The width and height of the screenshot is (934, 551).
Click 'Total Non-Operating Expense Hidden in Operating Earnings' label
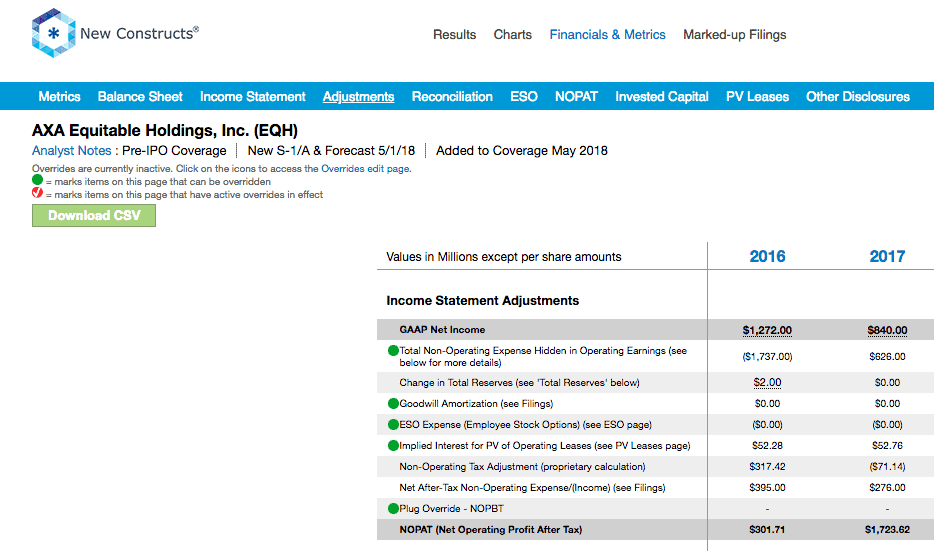pos(543,356)
